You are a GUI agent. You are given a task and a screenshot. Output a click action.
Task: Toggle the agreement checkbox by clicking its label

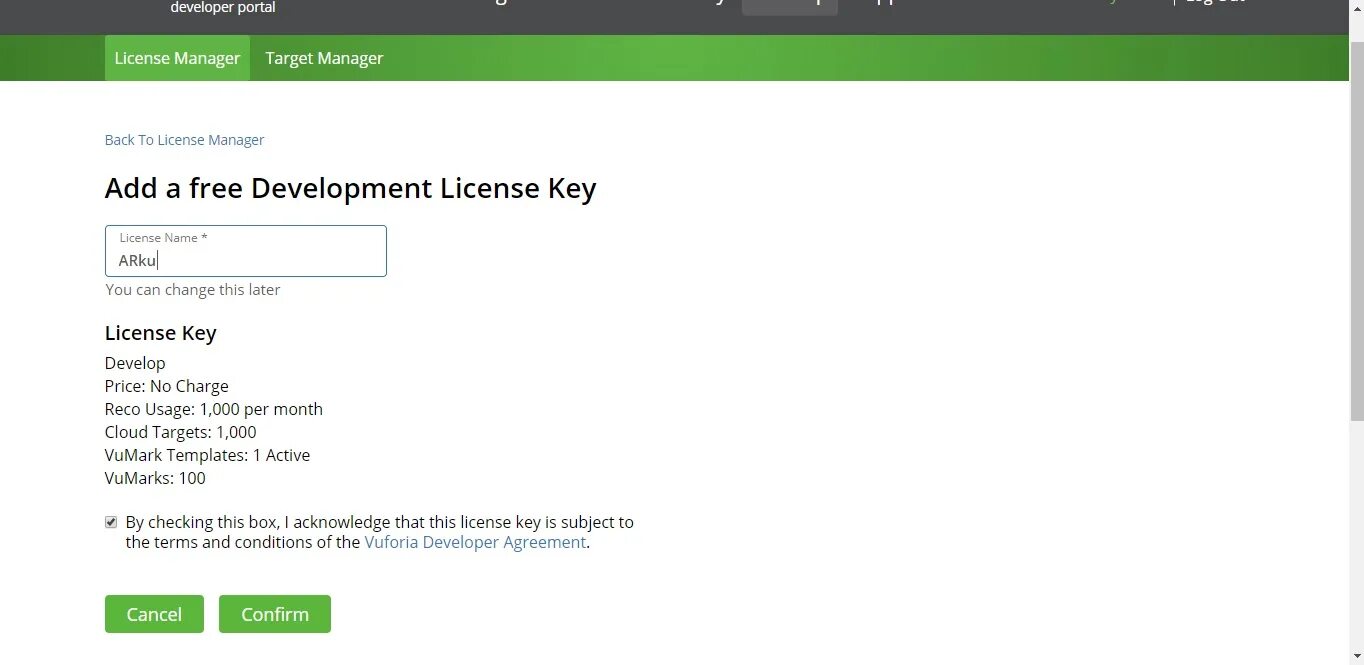tap(380, 522)
